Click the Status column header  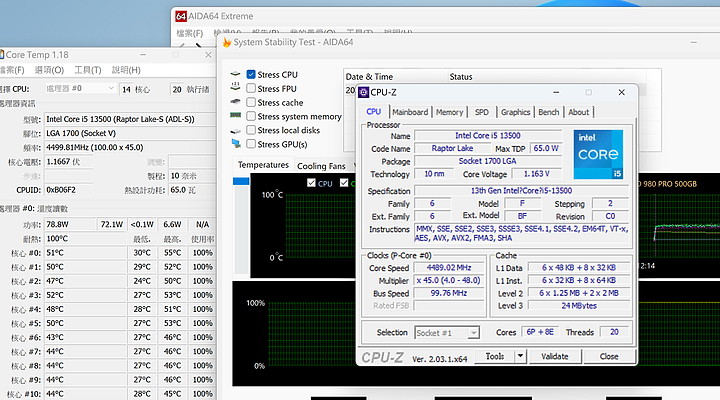(x=547, y=76)
